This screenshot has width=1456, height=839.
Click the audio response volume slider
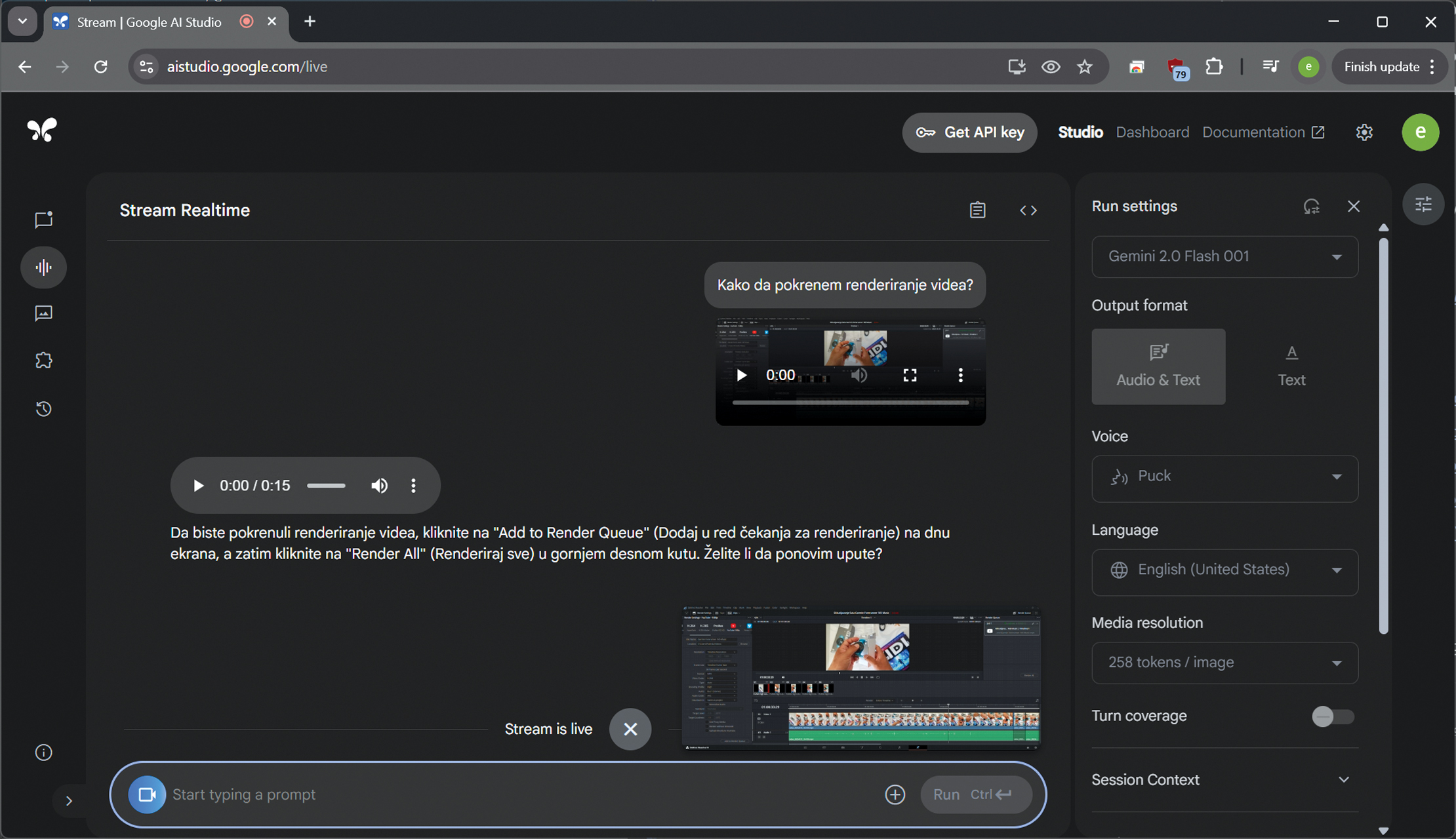[326, 486]
